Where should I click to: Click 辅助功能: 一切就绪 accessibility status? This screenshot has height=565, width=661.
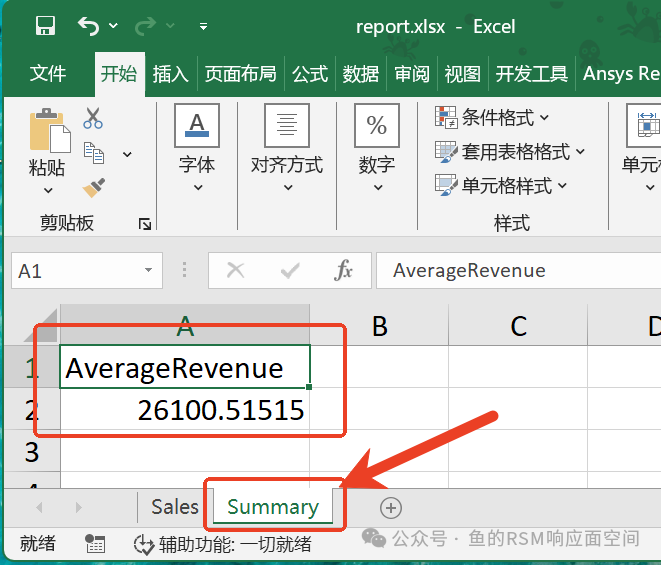223,544
